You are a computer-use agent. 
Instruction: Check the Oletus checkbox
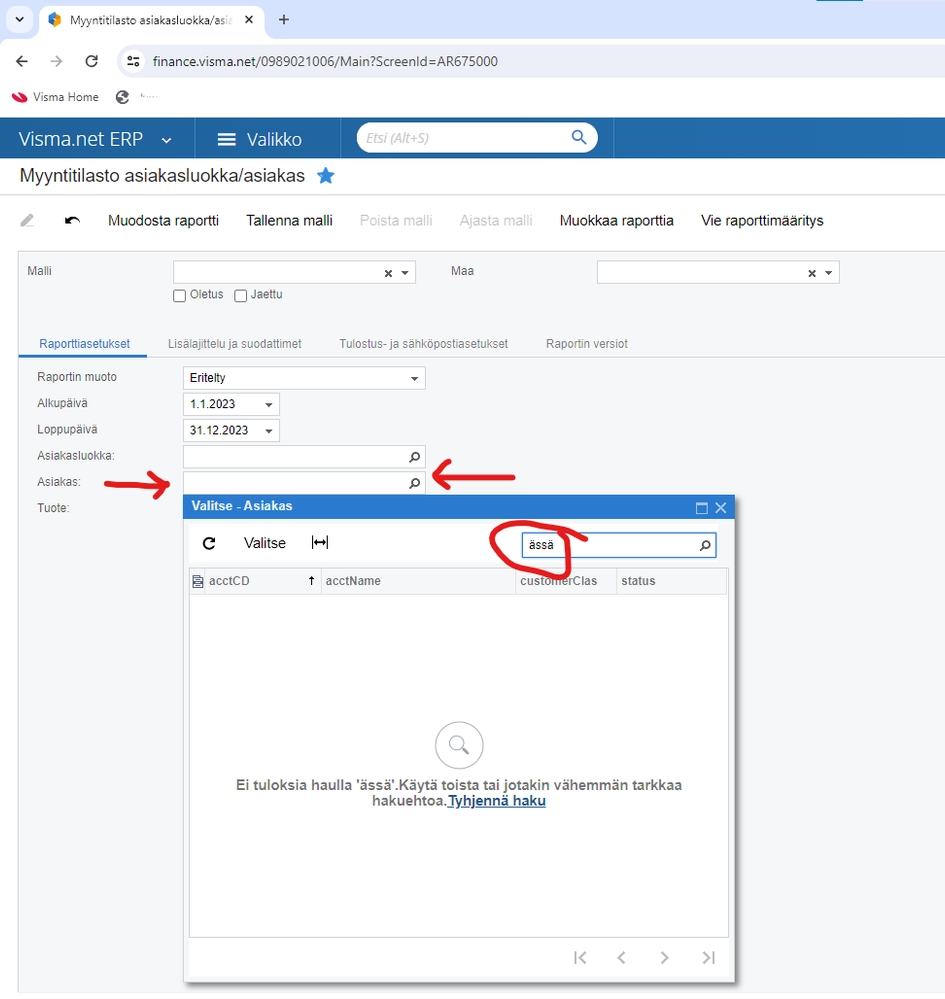point(180,296)
